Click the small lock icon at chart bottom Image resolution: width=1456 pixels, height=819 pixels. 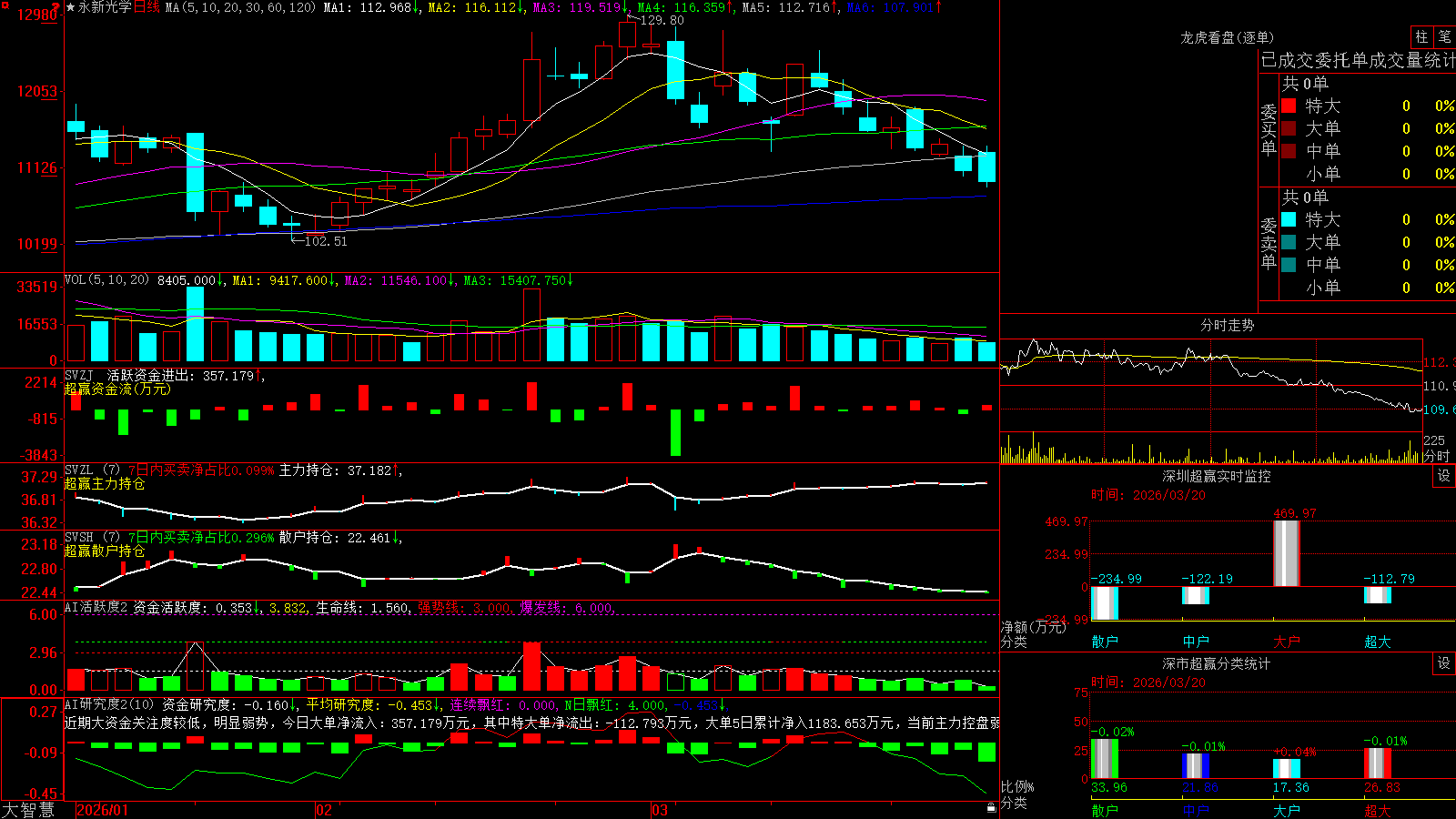(x=991, y=807)
